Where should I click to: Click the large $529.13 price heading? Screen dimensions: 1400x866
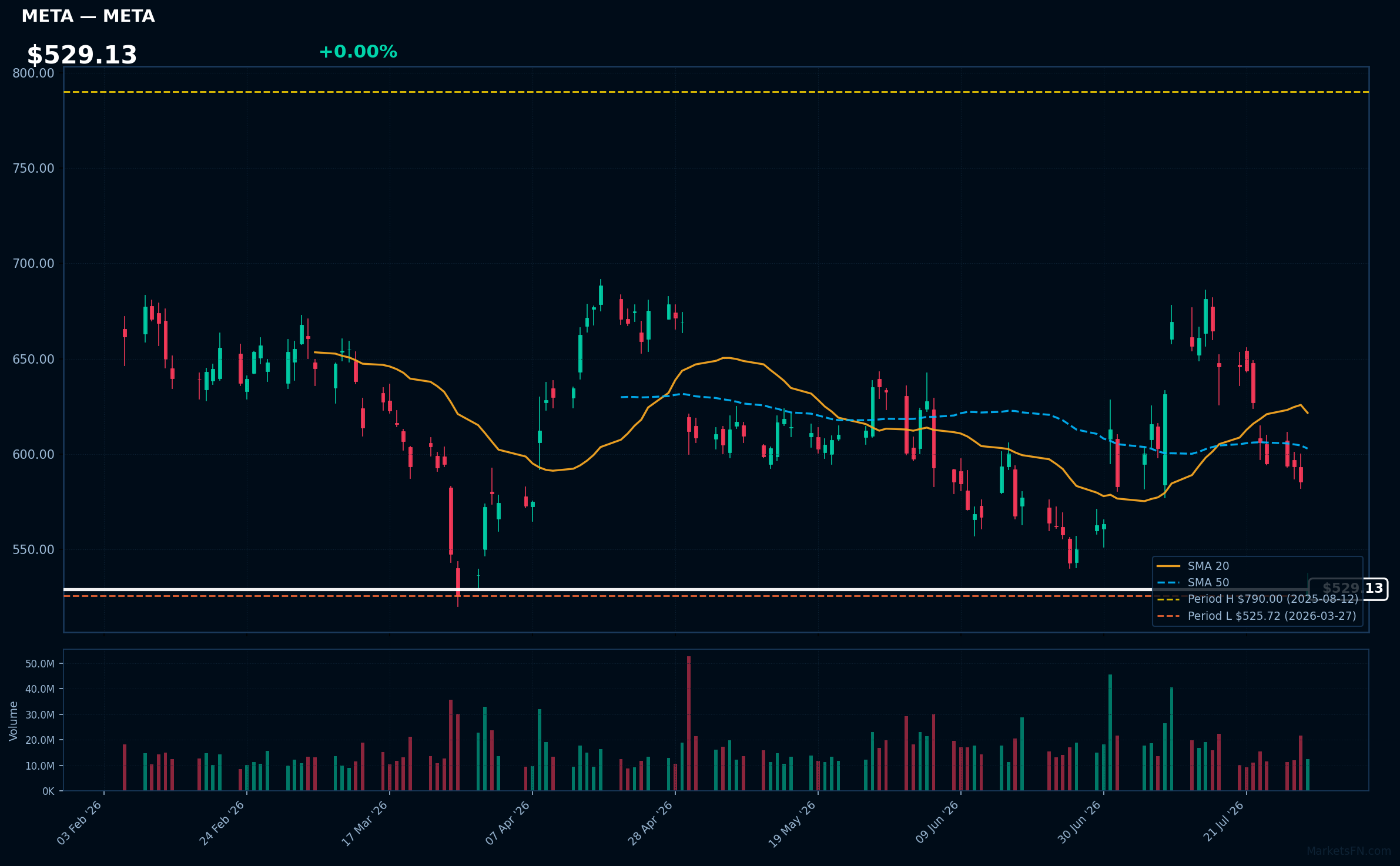[82, 55]
